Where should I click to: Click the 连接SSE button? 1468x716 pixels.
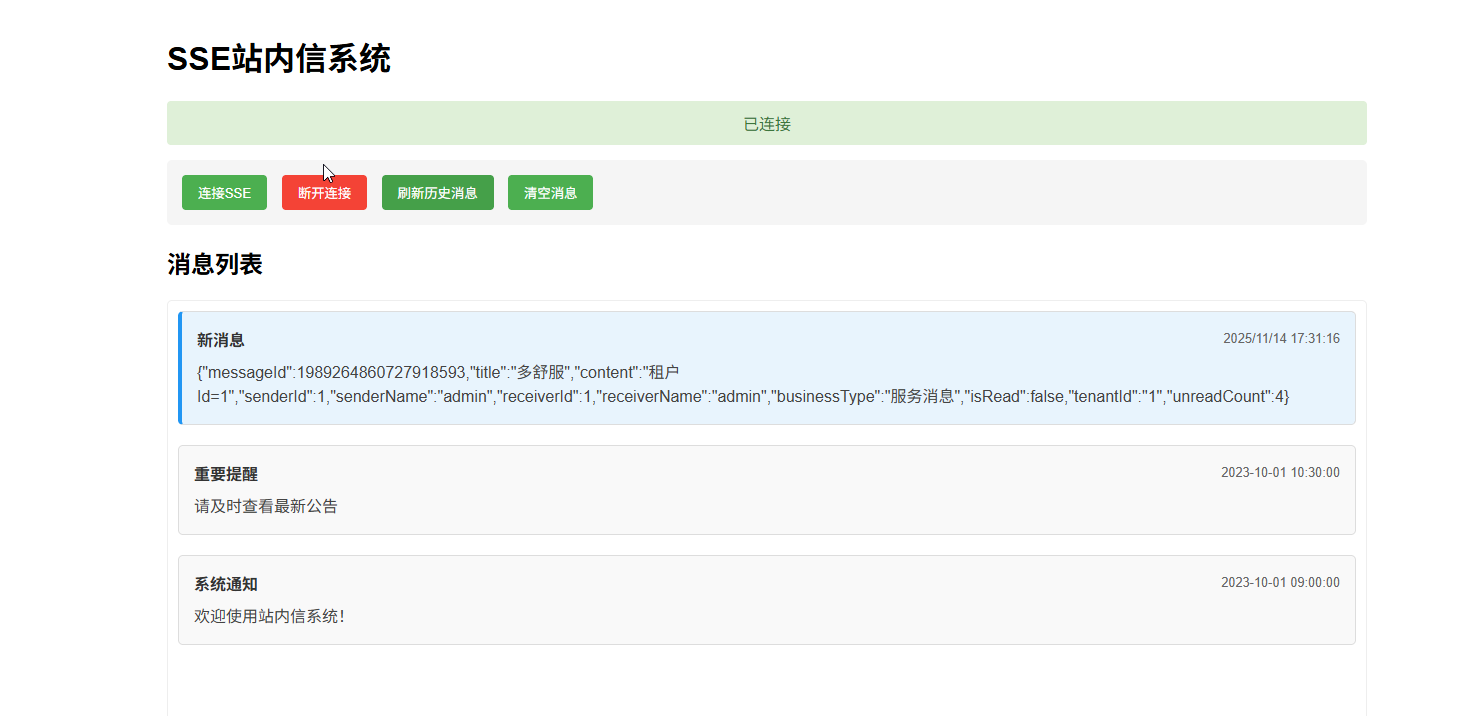click(x=224, y=193)
